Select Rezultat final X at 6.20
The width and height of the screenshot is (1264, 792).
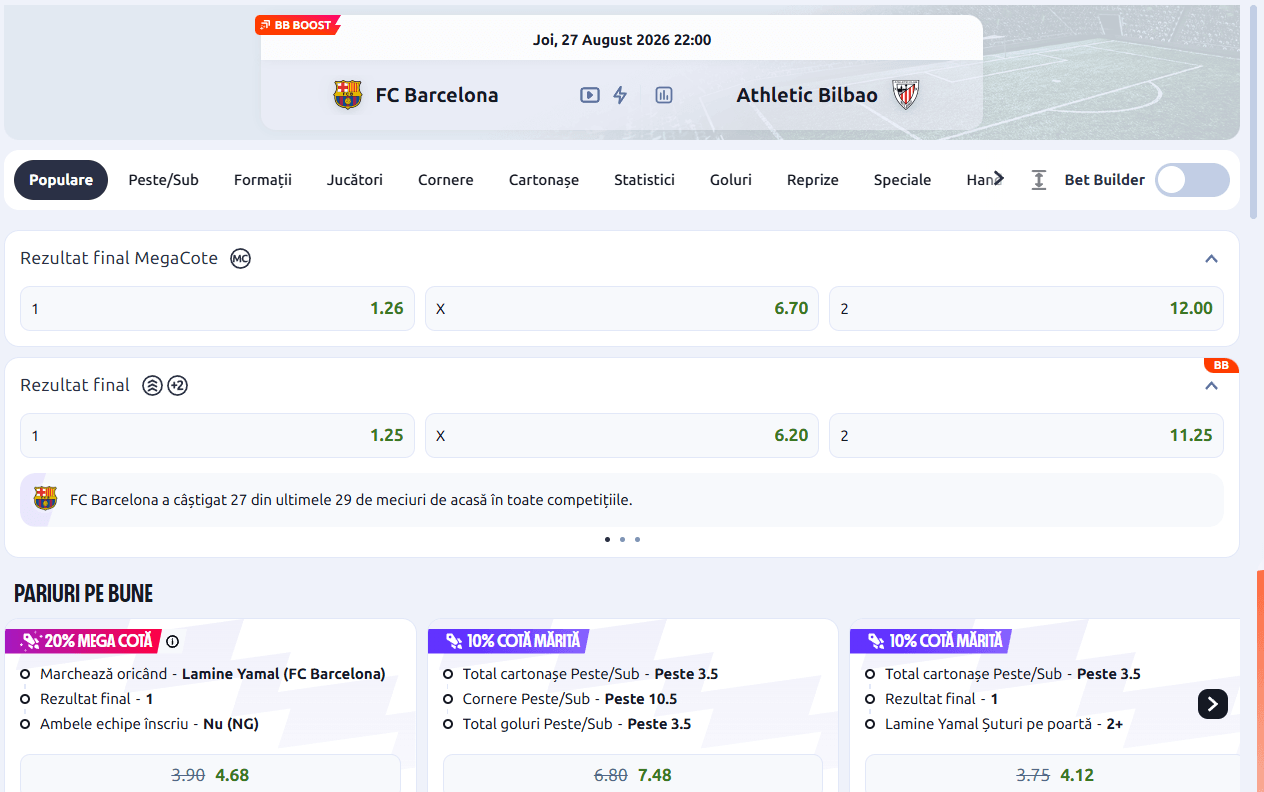point(622,435)
